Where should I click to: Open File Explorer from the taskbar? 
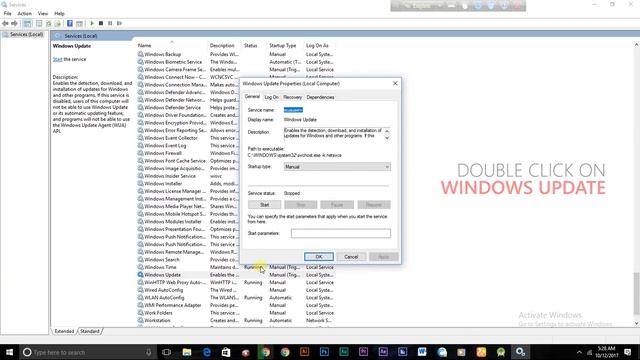coord(187,352)
